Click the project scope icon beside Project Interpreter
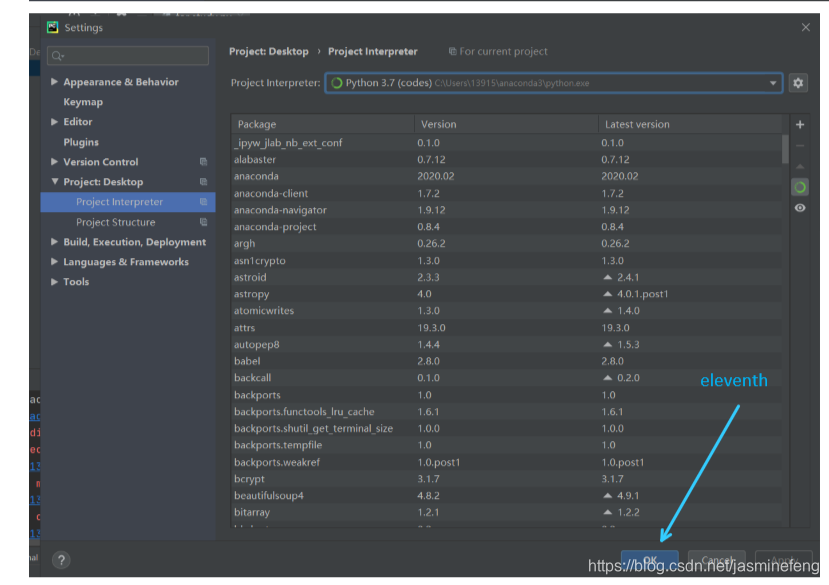The image size is (829, 585). [203, 202]
